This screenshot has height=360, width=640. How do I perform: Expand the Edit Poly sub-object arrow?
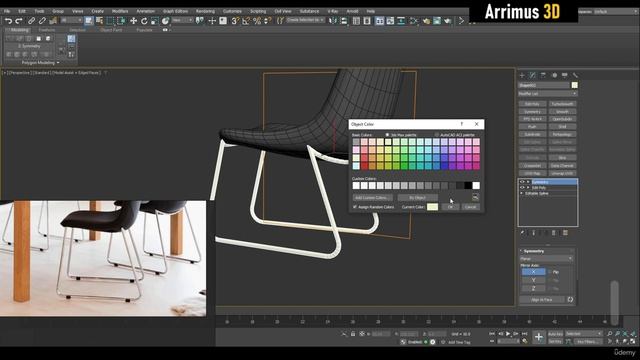click(528, 188)
